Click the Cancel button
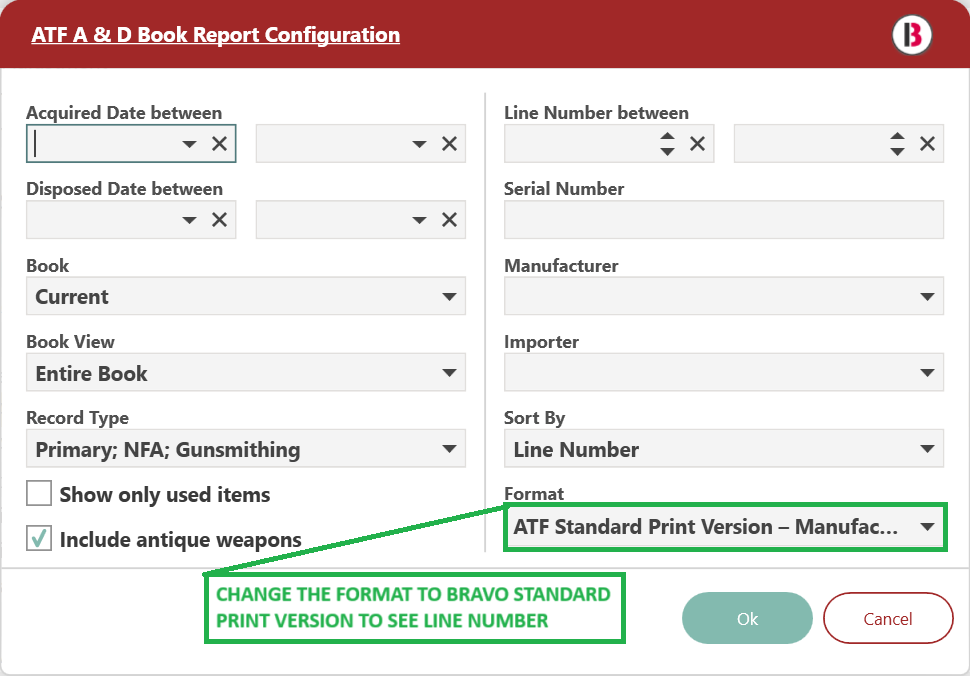 [x=888, y=618]
